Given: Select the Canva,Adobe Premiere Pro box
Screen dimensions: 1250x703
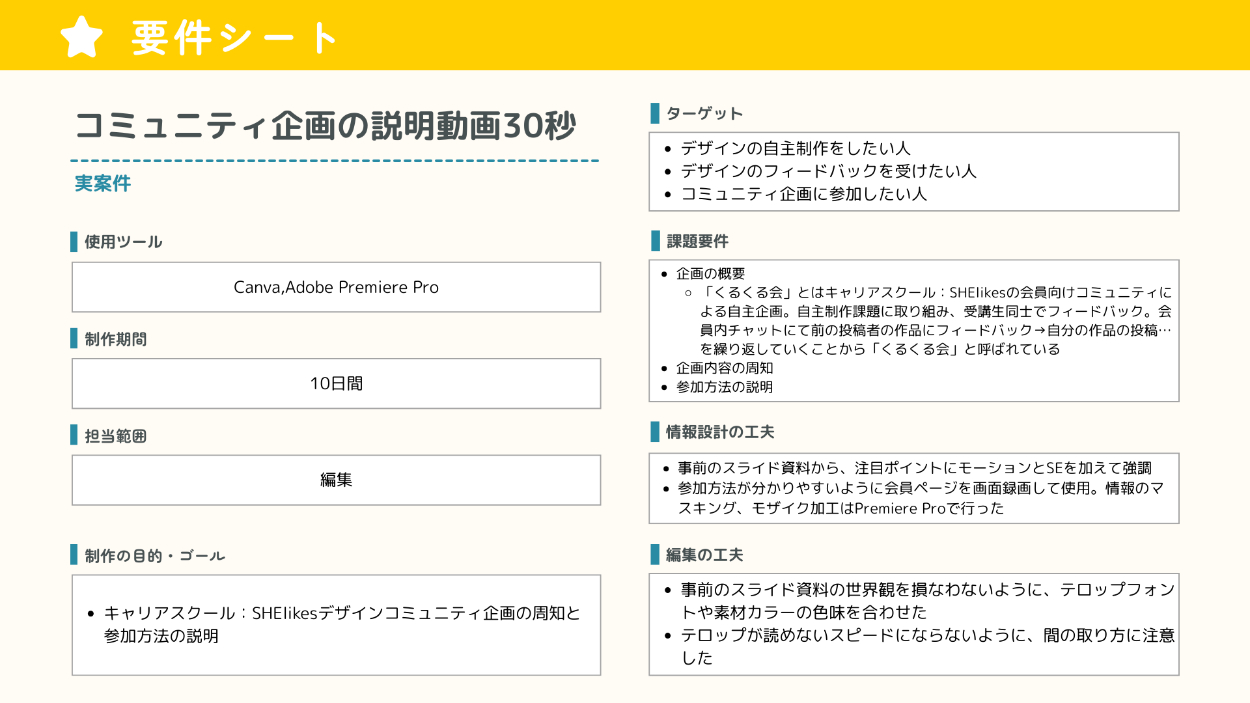Looking at the screenshot, I should tap(336, 287).
